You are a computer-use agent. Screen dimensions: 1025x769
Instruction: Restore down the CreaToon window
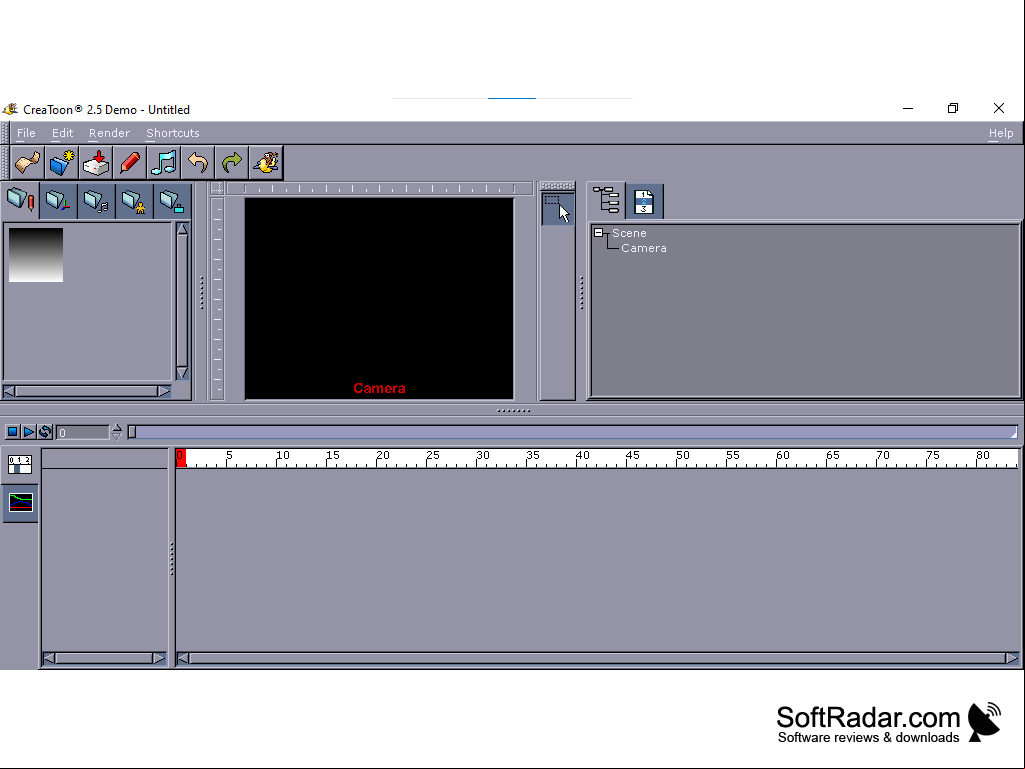coord(953,109)
